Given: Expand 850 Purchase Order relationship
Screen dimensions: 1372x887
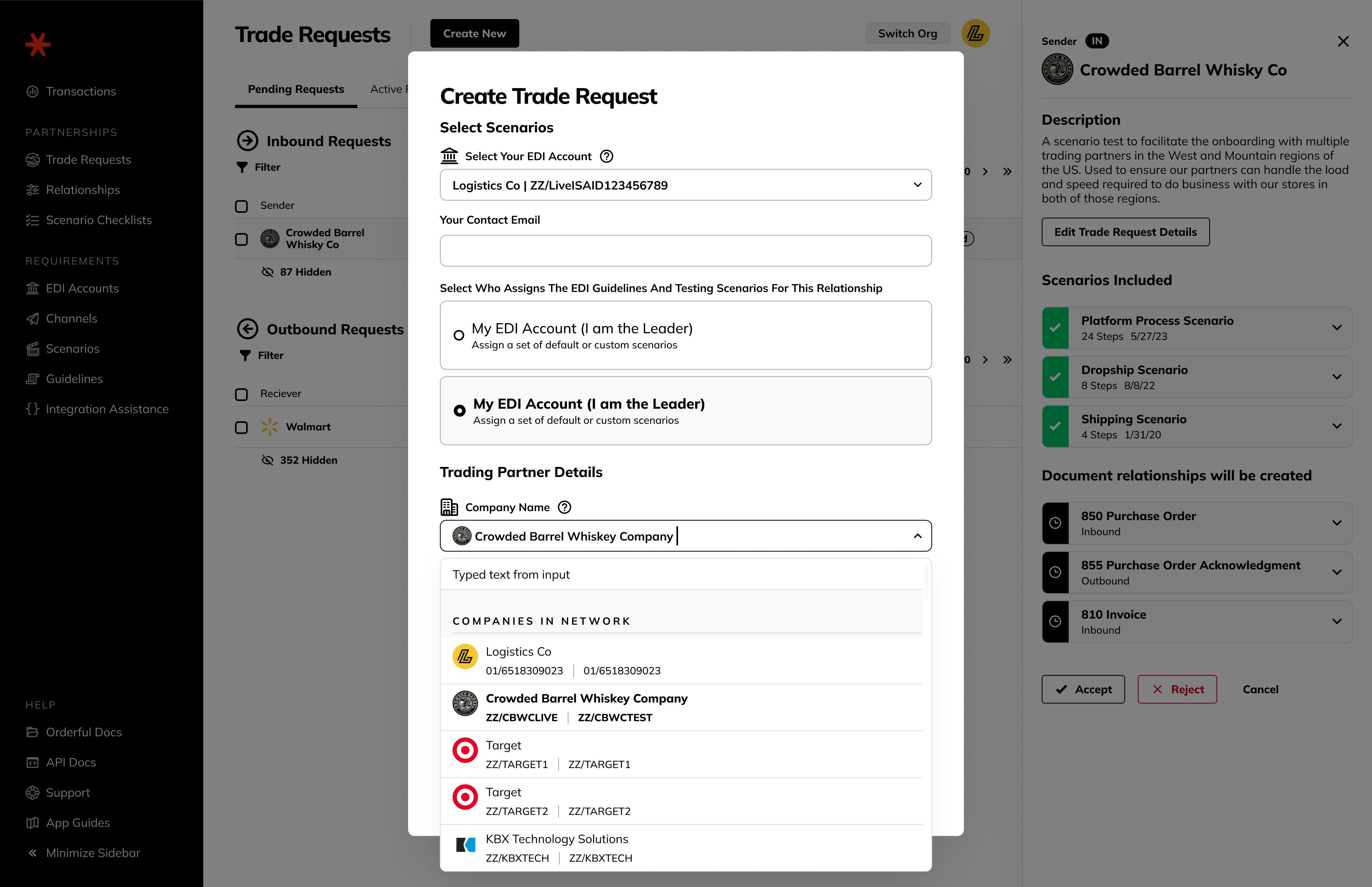Looking at the screenshot, I should pyautogui.click(x=1337, y=523).
